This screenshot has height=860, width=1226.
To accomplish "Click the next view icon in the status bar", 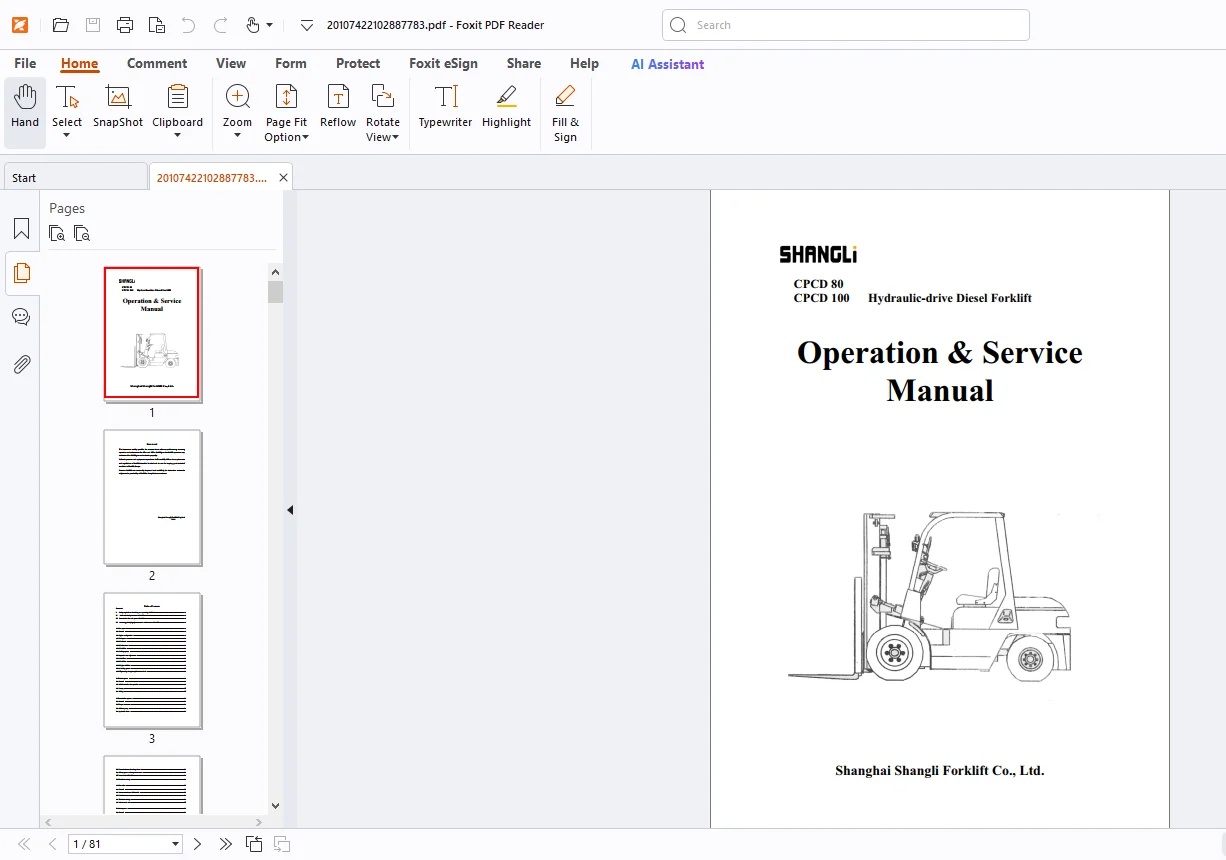I will coord(282,844).
